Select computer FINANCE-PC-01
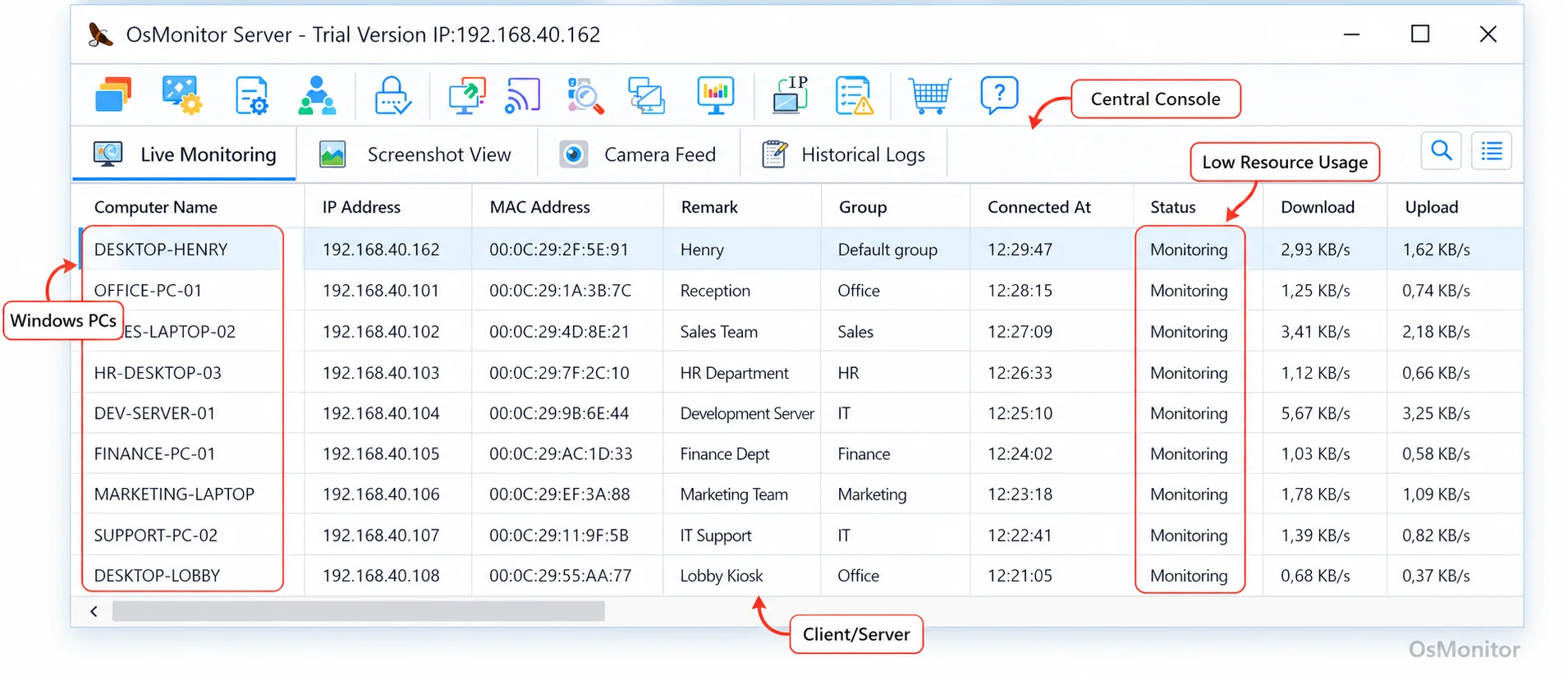 154,453
